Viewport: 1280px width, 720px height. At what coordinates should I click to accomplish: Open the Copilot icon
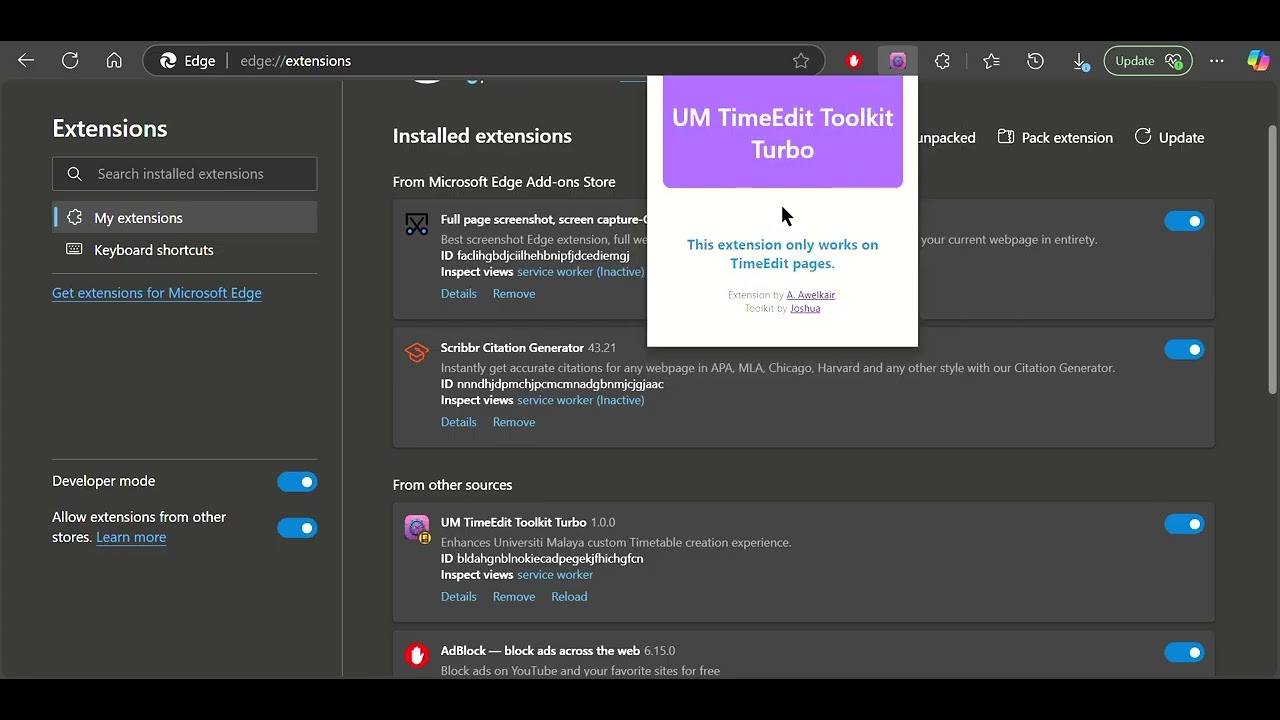[x=1258, y=61]
